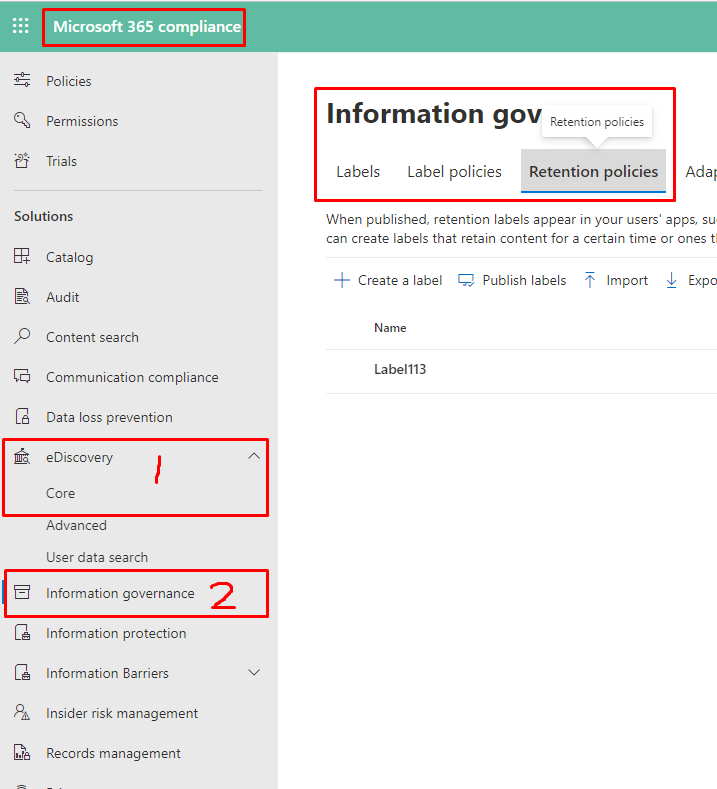The height and width of the screenshot is (789, 717).
Task: Select eDiscovery in sidebar
Action: (x=79, y=457)
